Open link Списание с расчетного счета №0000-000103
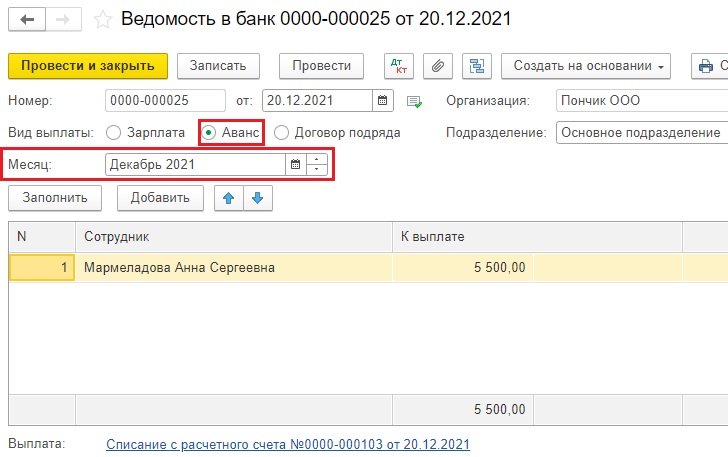The width and height of the screenshot is (728, 457). [288, 444]
